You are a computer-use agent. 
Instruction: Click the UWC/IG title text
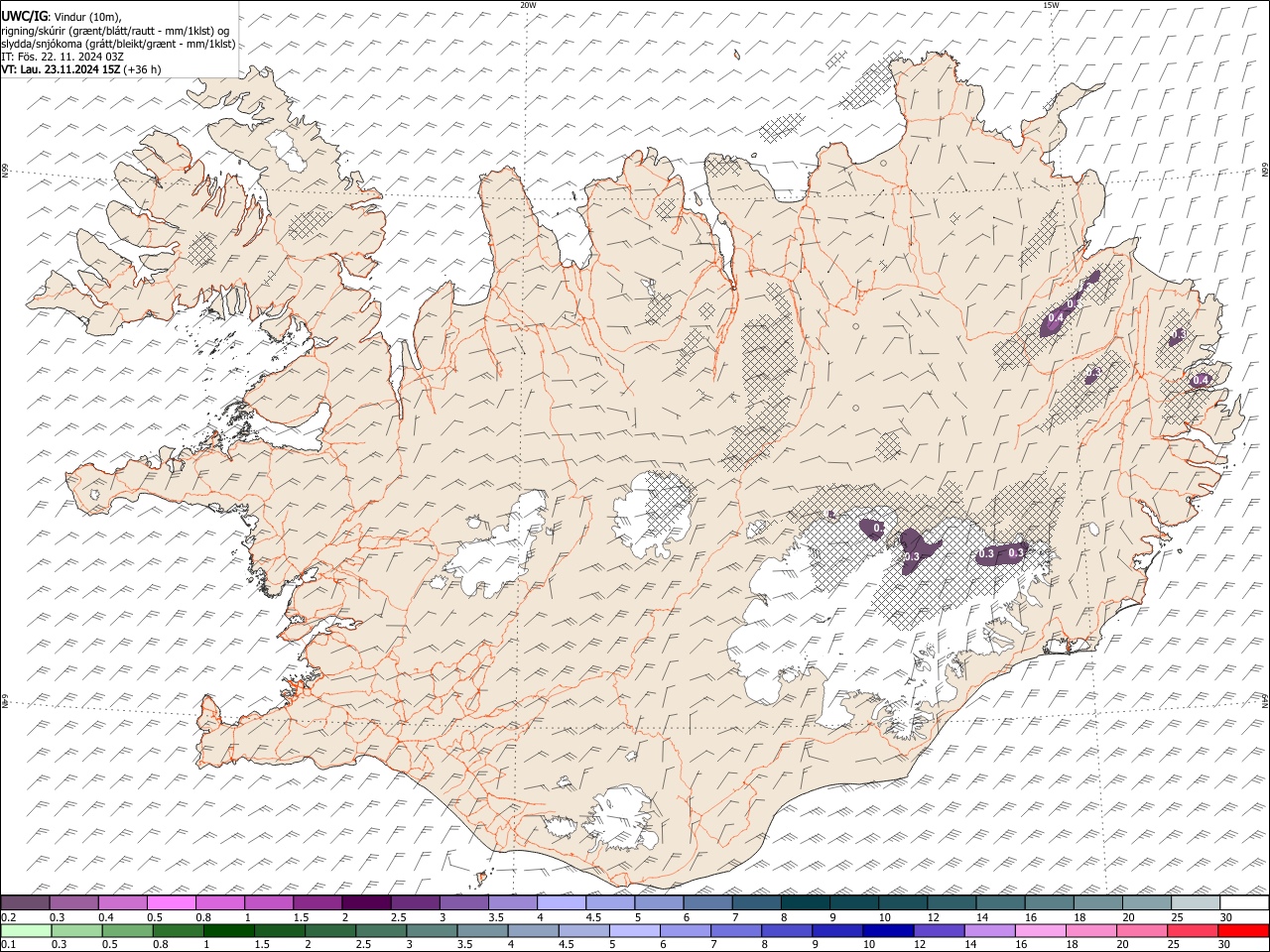pos(23,16)
